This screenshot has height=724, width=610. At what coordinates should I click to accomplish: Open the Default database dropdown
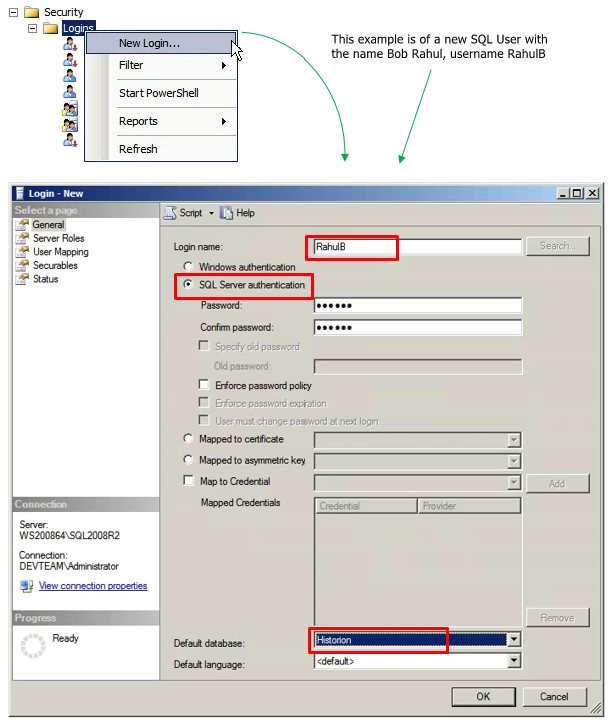click(x=514, y=639)
